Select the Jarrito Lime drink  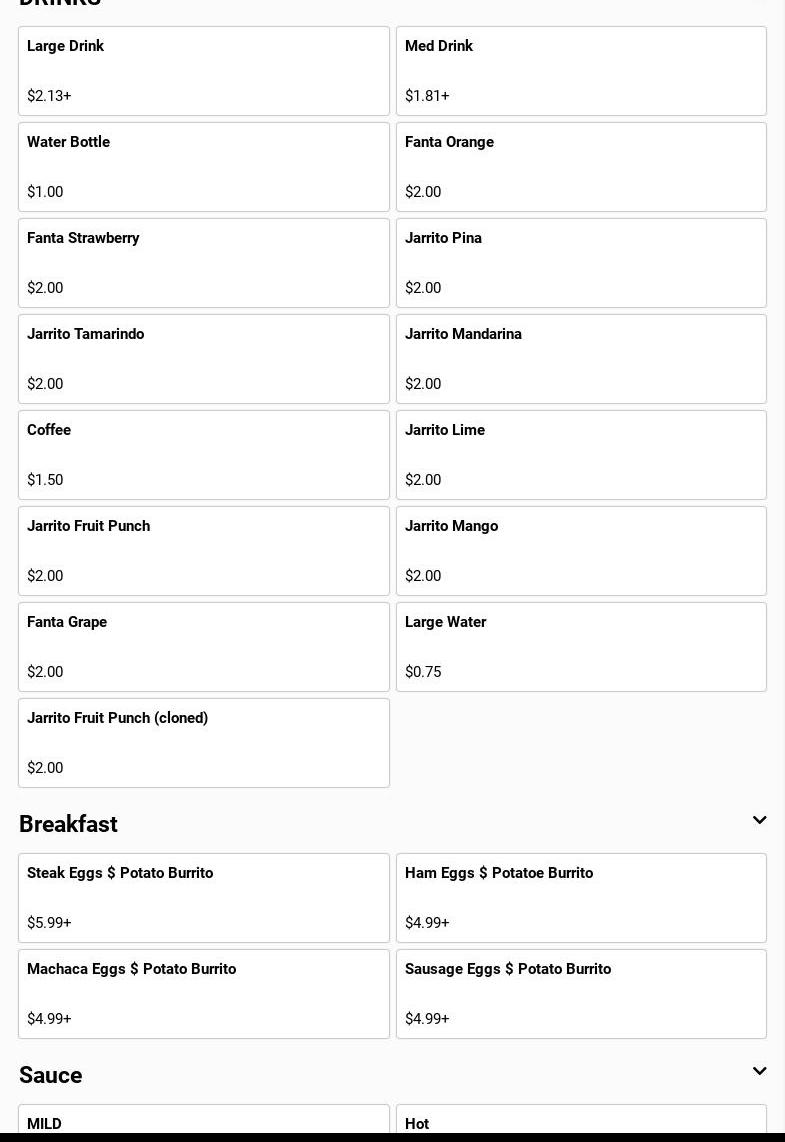point(581,455)
